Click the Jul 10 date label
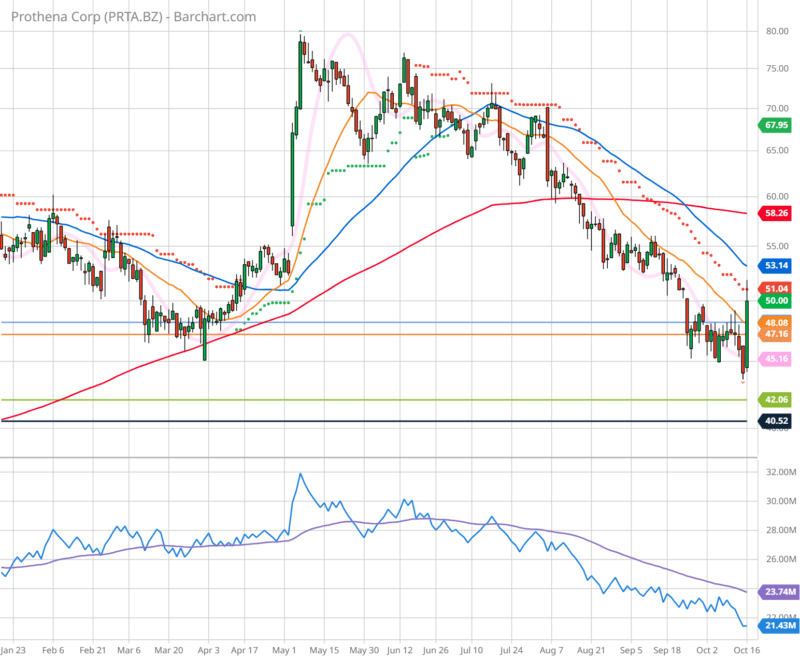This screenshot has width=800, height=659. [471, 650]
